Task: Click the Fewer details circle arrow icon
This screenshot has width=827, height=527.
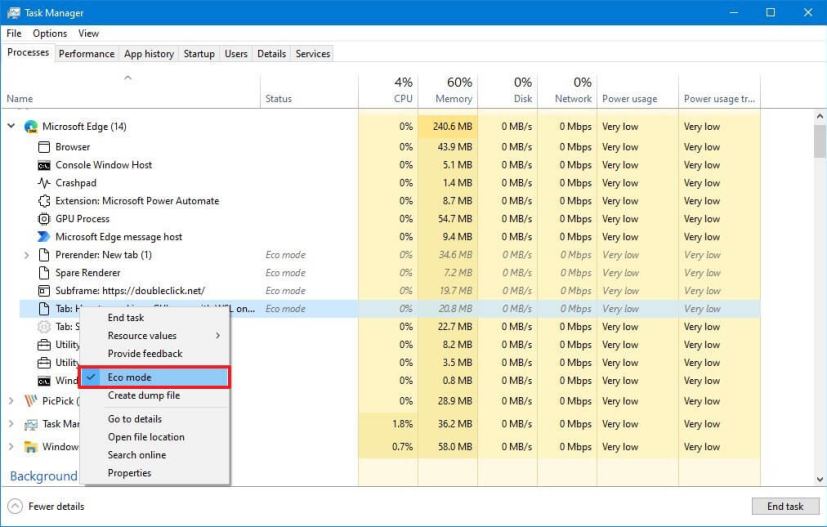Action: 15,506
